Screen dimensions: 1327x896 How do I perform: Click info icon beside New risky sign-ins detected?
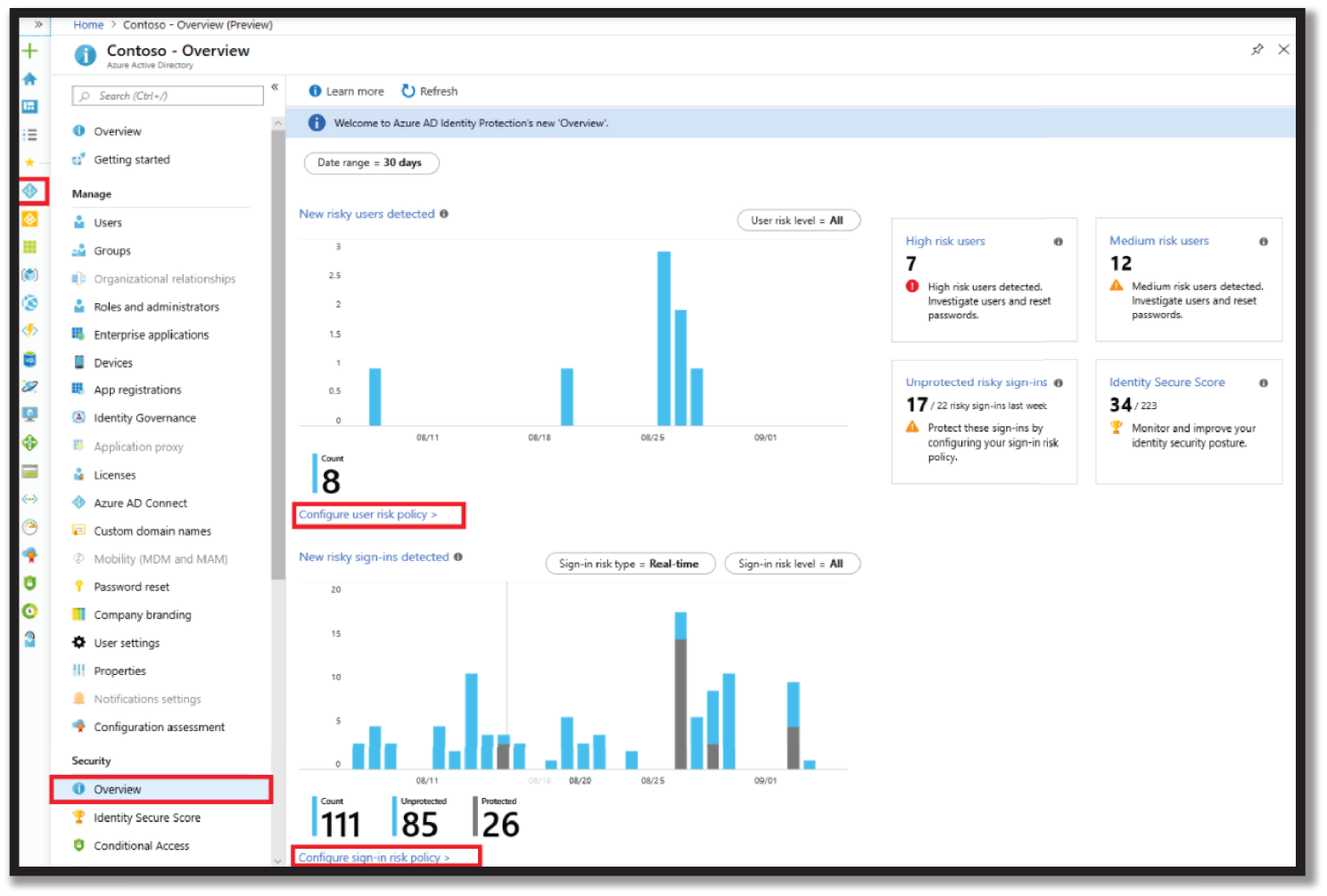(x=458, y=557)
